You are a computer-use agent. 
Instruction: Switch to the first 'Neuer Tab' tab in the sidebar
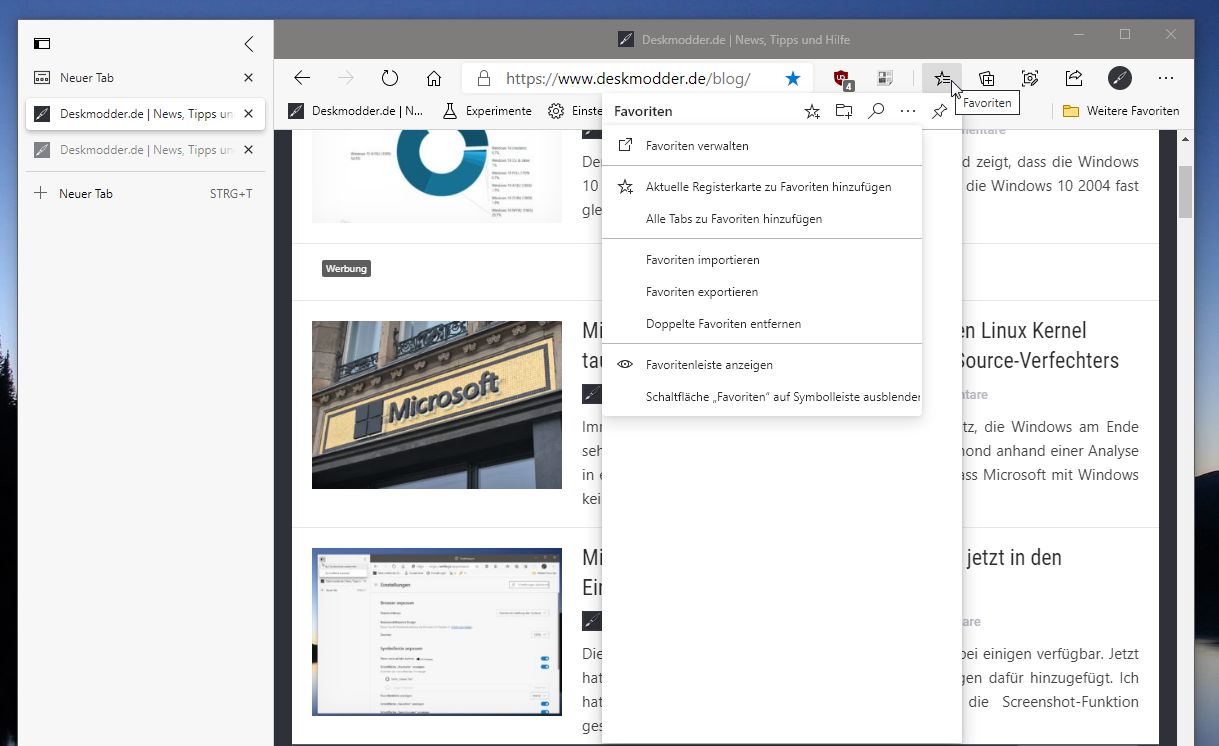(145, 78)
